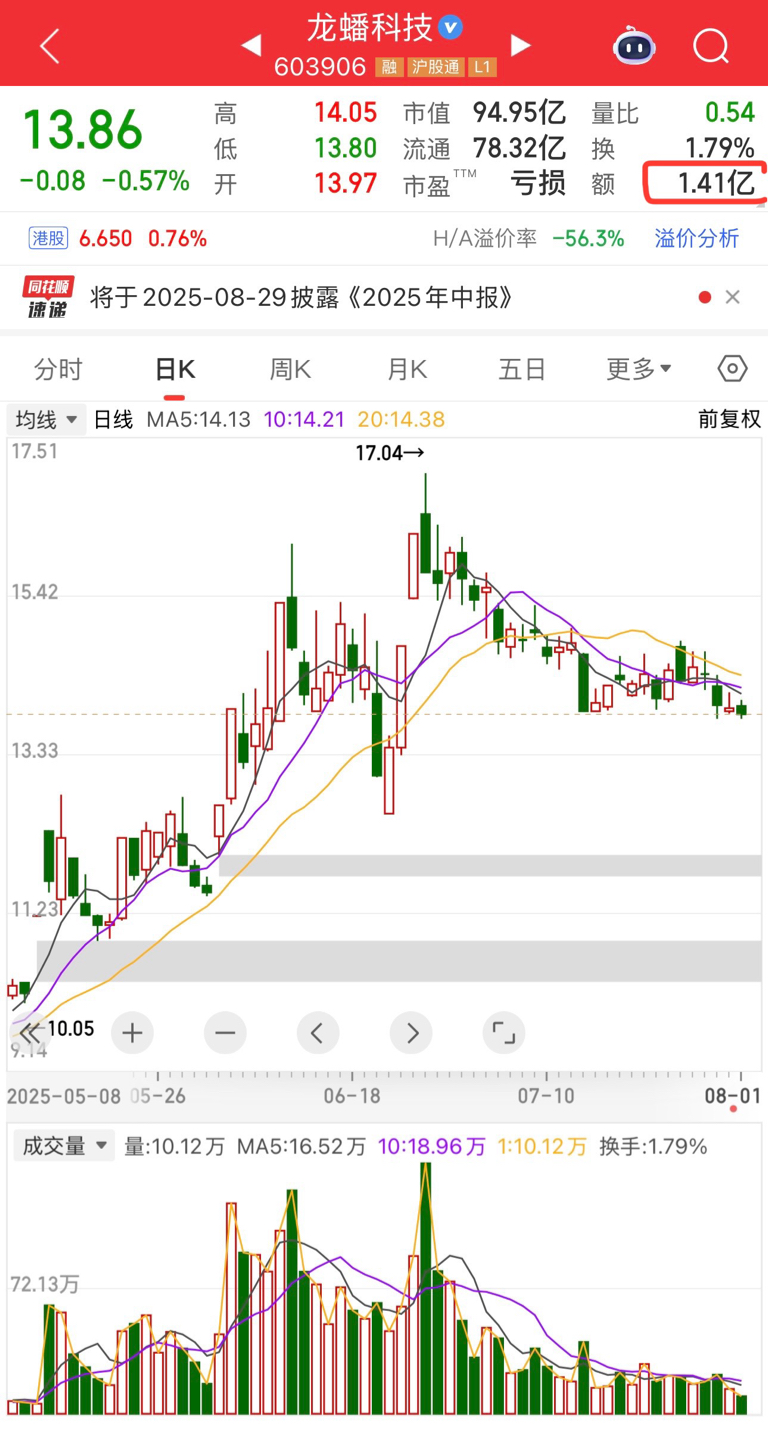
Task: Dismiss the 2025年中报 notice
Action: 732,297
